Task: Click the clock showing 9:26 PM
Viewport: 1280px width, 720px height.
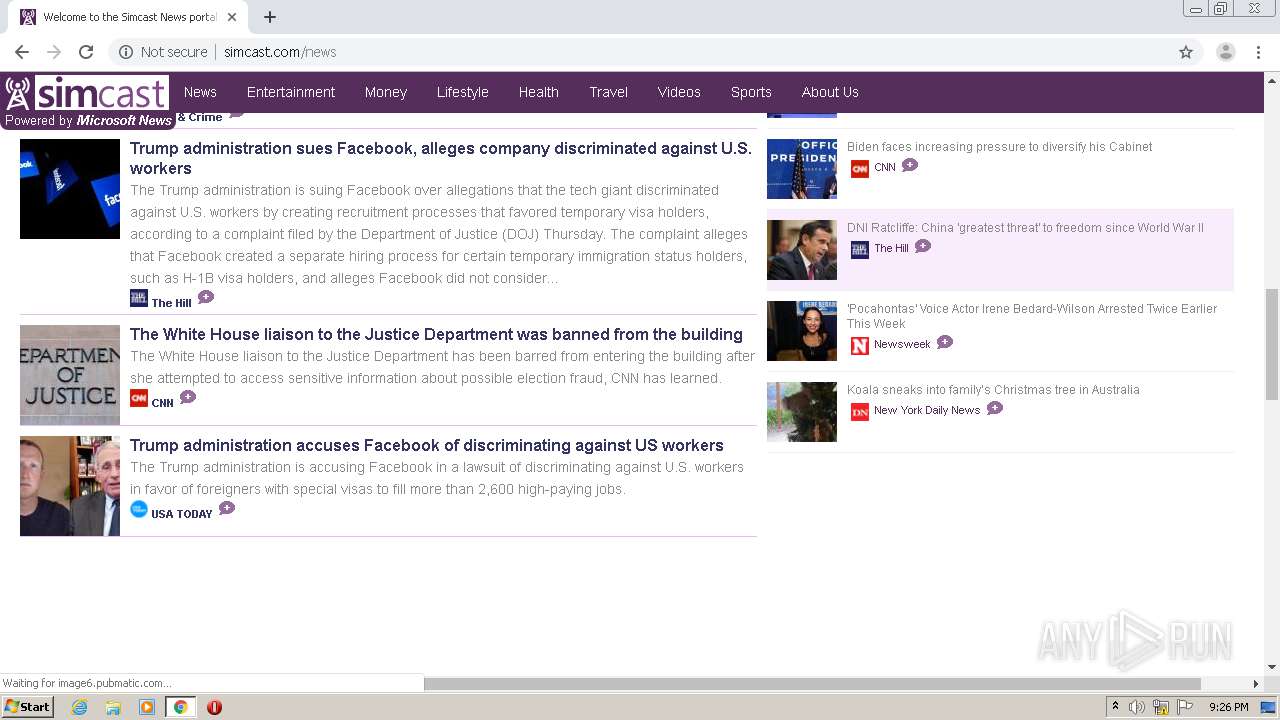Action: click(1228, 707)
